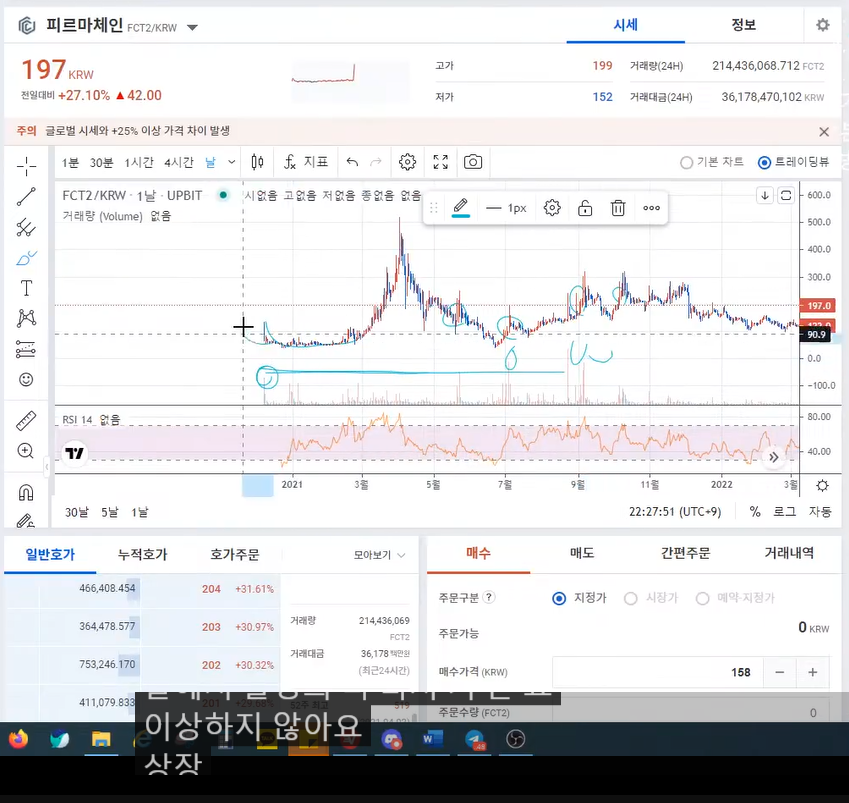This screenshot has height=803, width=849.
Task: Select the 4시간 timeframe
Action: click(x=179, y=162)
